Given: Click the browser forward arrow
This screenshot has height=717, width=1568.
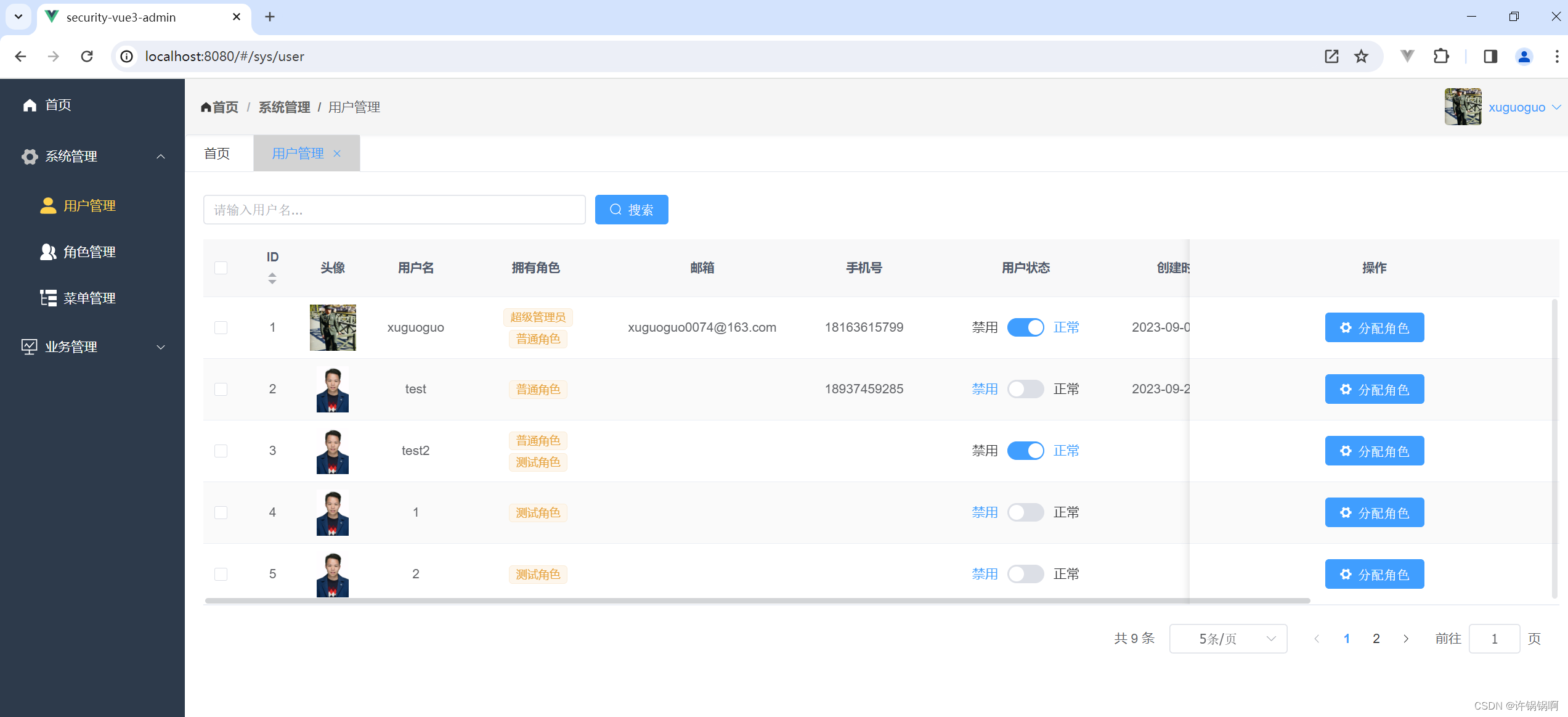Looking at the screenshot, I should click(x=54, y=57).
